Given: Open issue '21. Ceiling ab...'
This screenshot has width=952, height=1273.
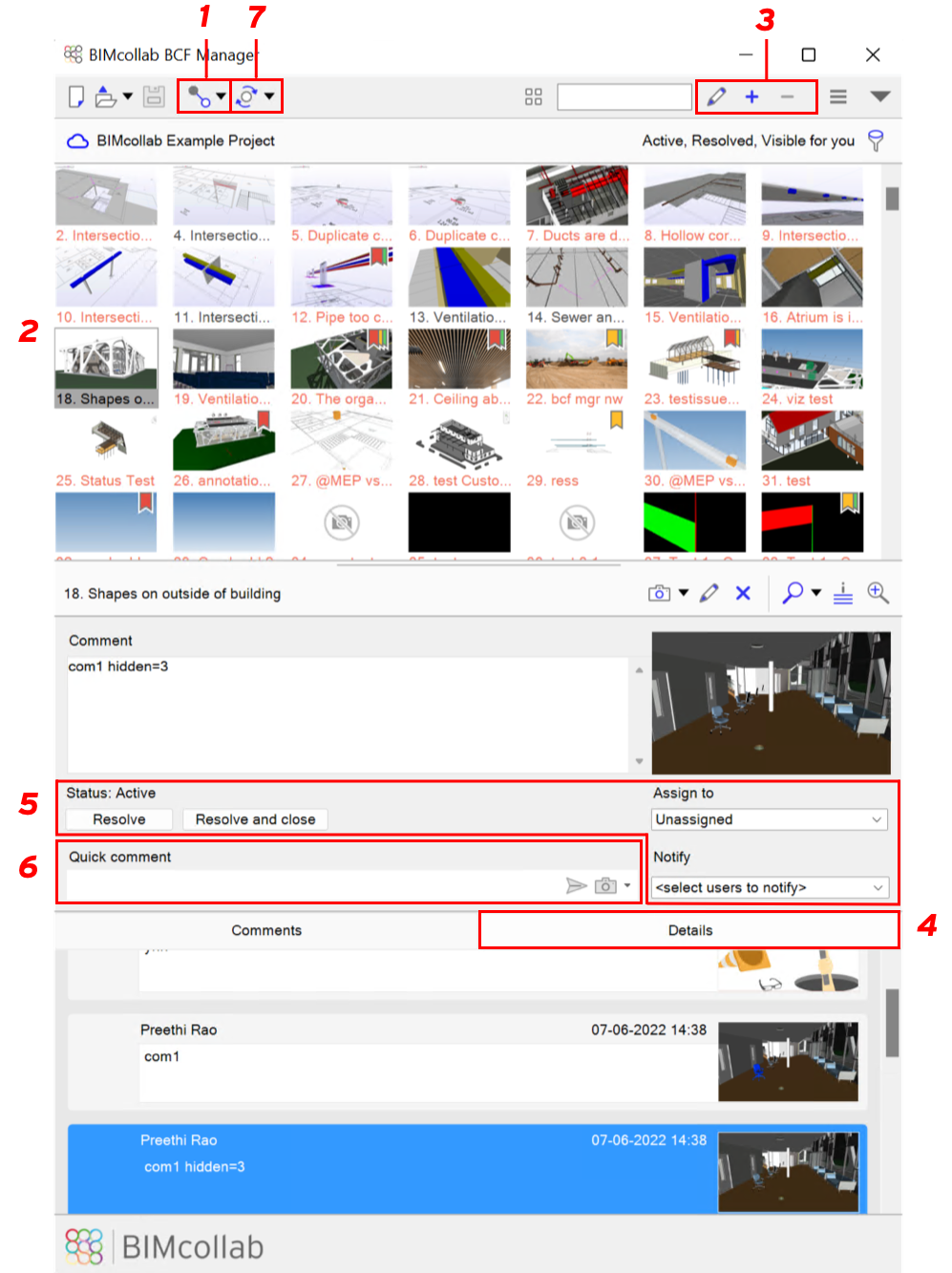Looking at the screenshot, I should point(459,369).
